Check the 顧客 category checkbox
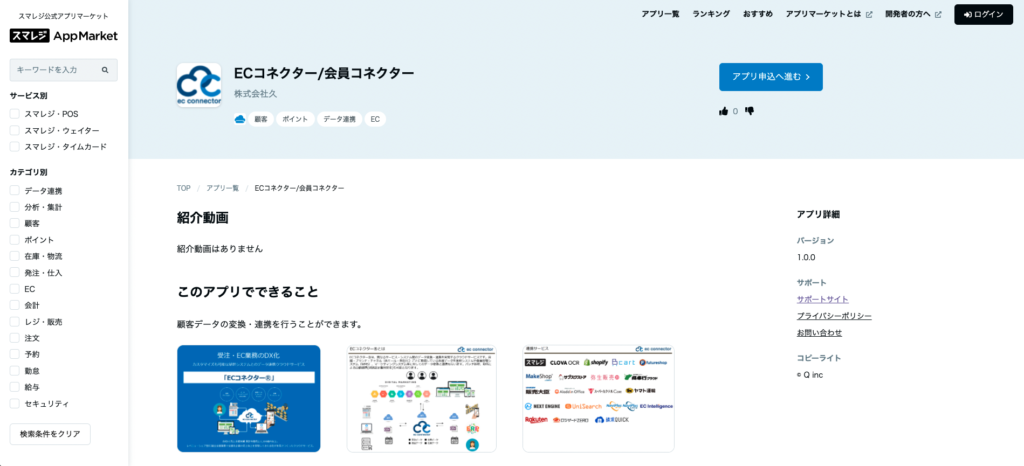The width and height of the screenshot is (1024, 466). coord(14,223)
